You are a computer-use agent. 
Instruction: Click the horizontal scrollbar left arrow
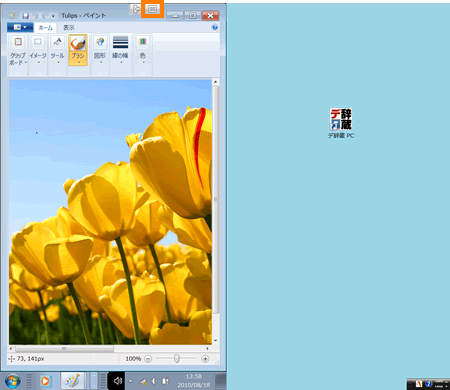(x=11, y=349)
